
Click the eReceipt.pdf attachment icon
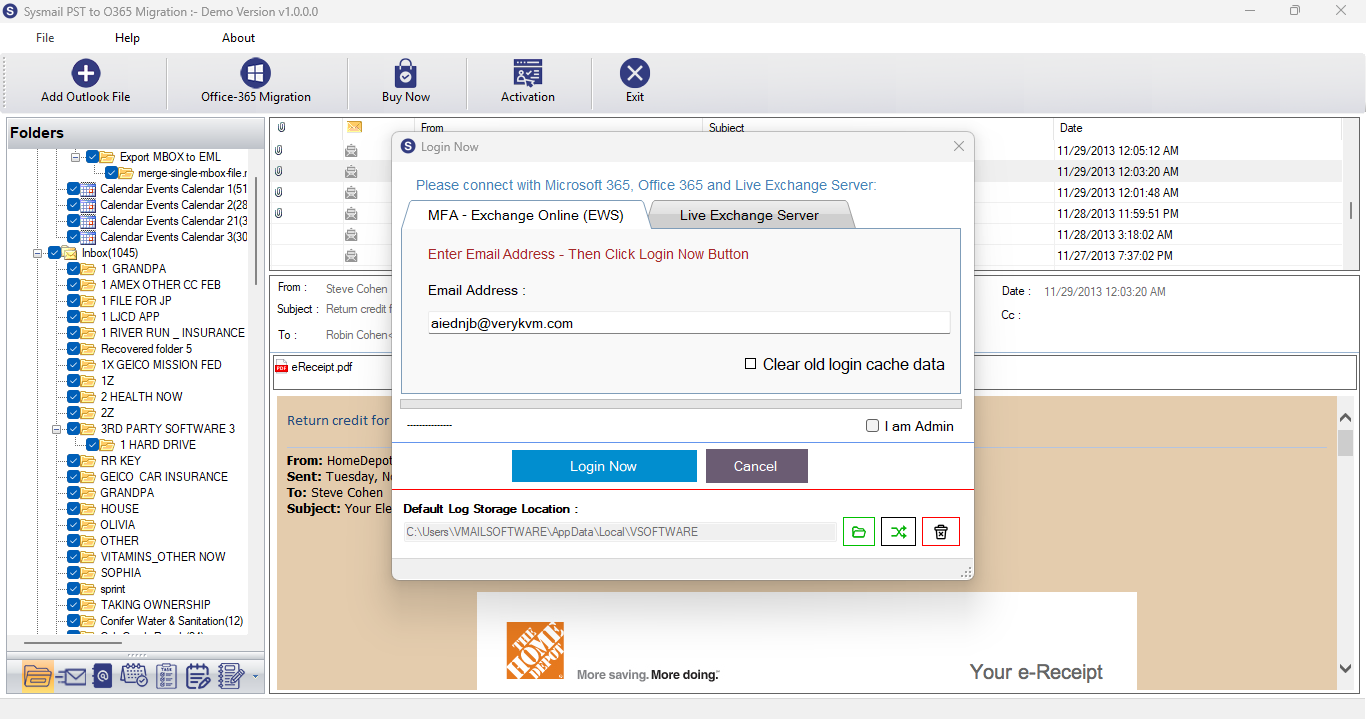(x=282, y=367)
